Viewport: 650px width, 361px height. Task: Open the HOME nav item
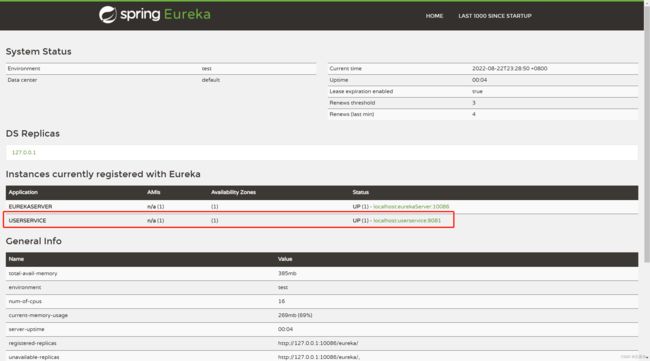[434, 16]
